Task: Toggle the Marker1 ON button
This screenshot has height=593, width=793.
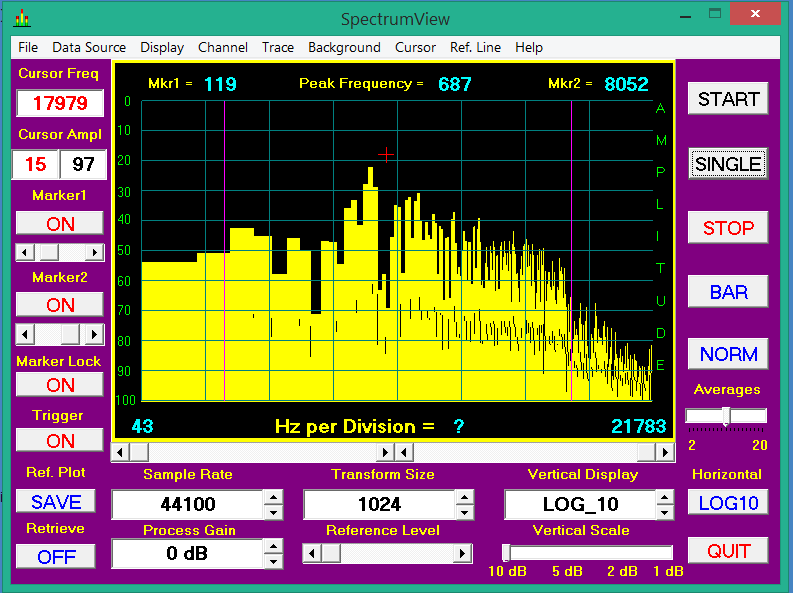Action: (x=60, y=223)
